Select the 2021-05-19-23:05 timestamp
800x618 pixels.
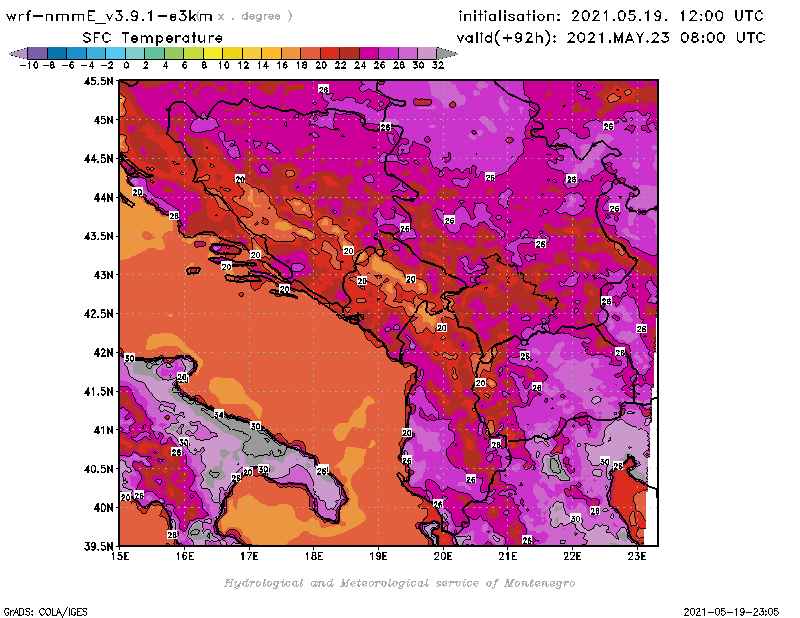coord(731,612)
